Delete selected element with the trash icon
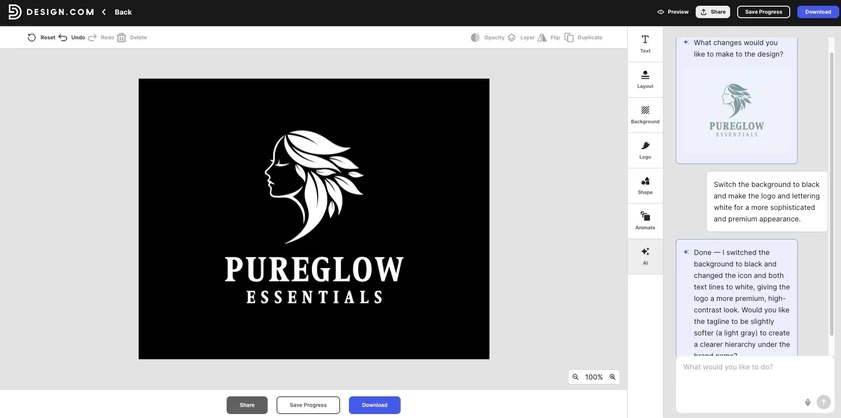Viewport: 841px width, 418px height. pyautogui.click(x=121, y=38)
